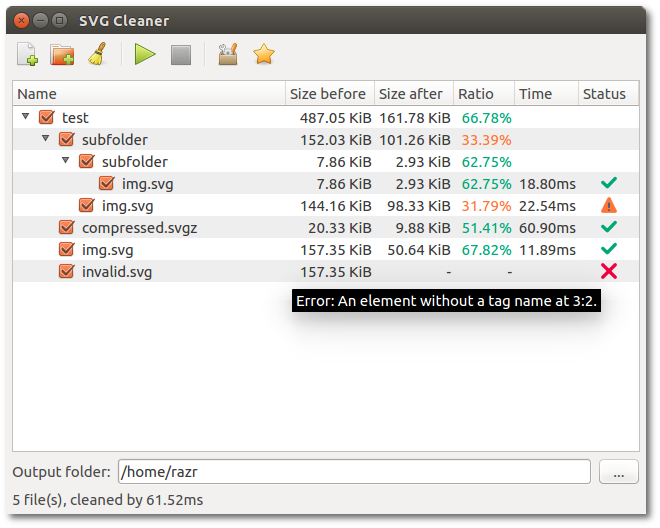Sort by the Status column header
Viewport: 660px width, 528px height.
(608, 93)
